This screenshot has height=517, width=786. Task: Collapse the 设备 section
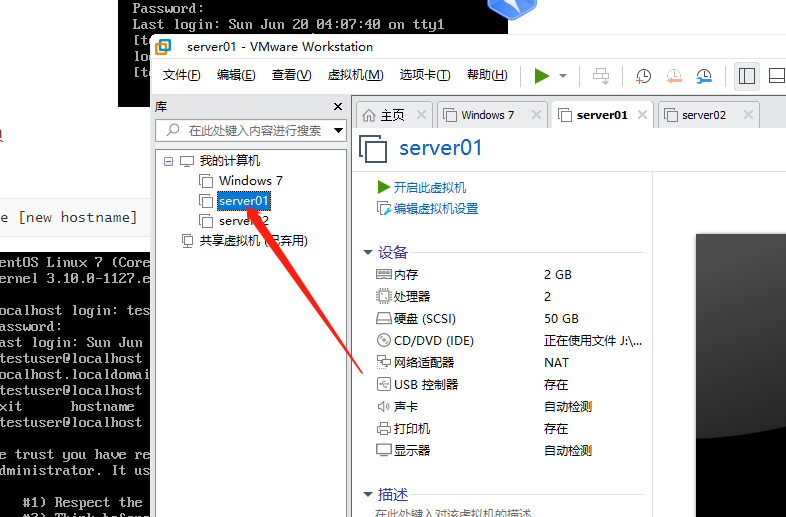click(x=368, y=252)
